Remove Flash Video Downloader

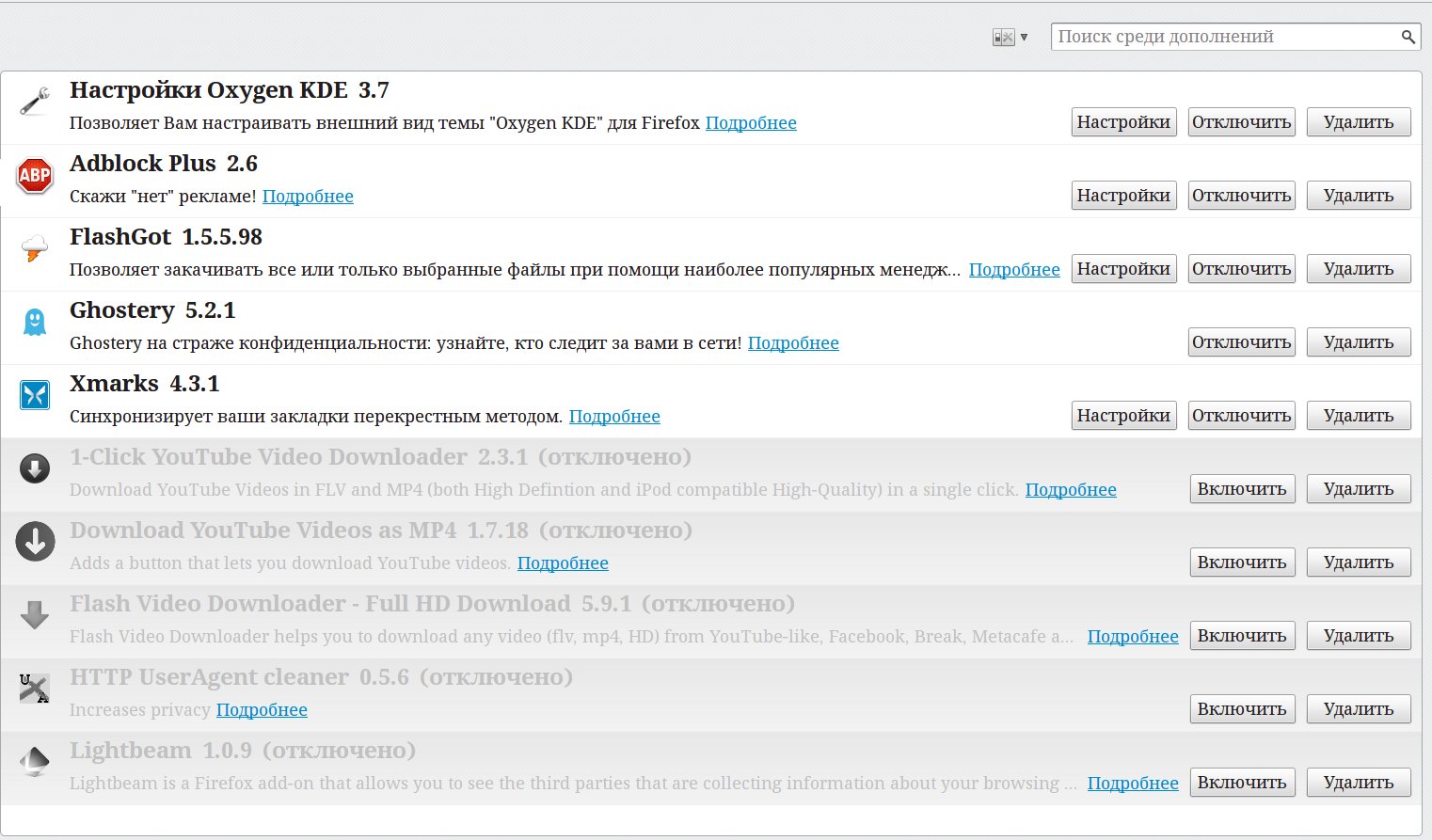[x=1359, y=636]
